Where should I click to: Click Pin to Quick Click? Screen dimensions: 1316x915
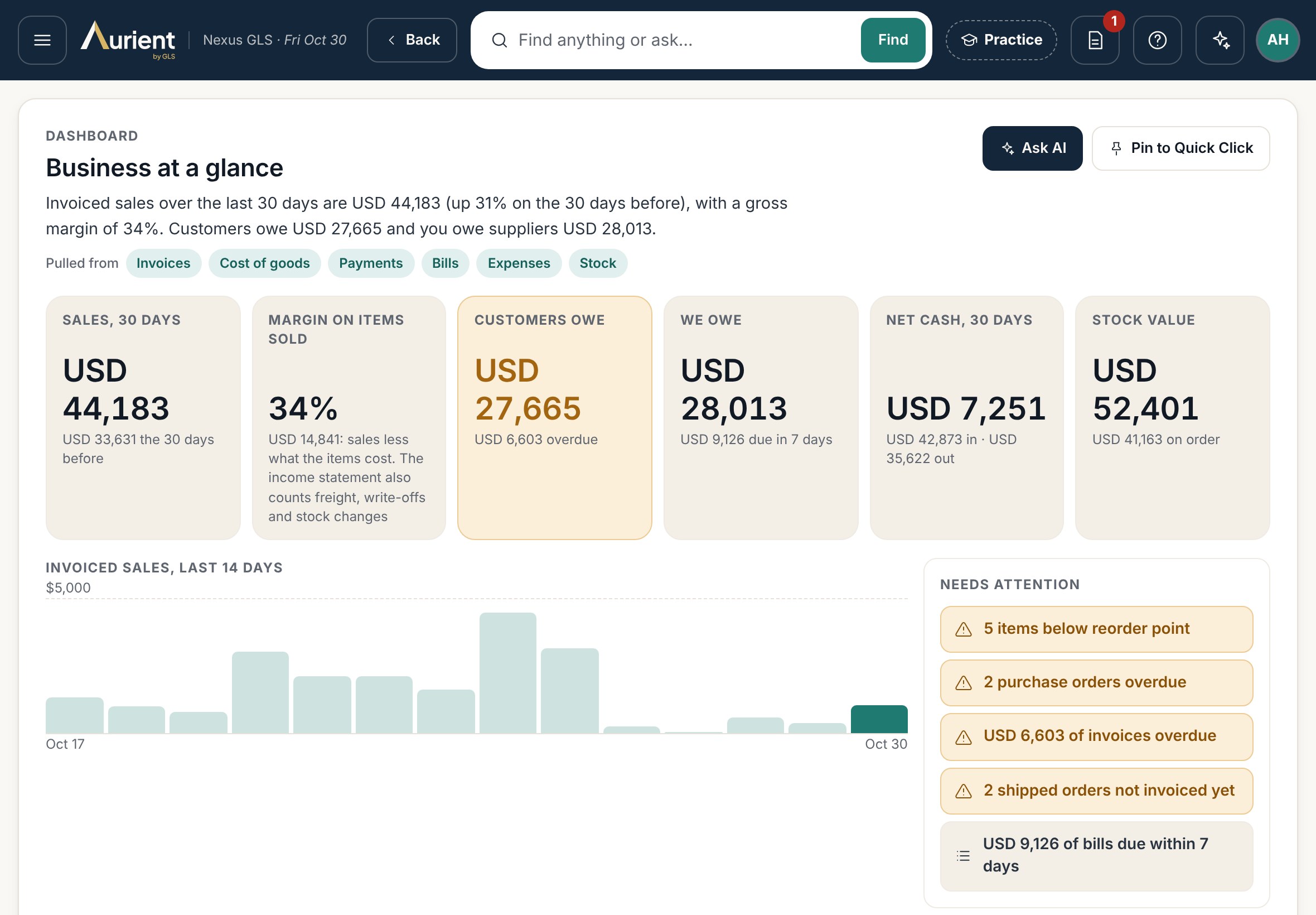tap(1181, 148)
